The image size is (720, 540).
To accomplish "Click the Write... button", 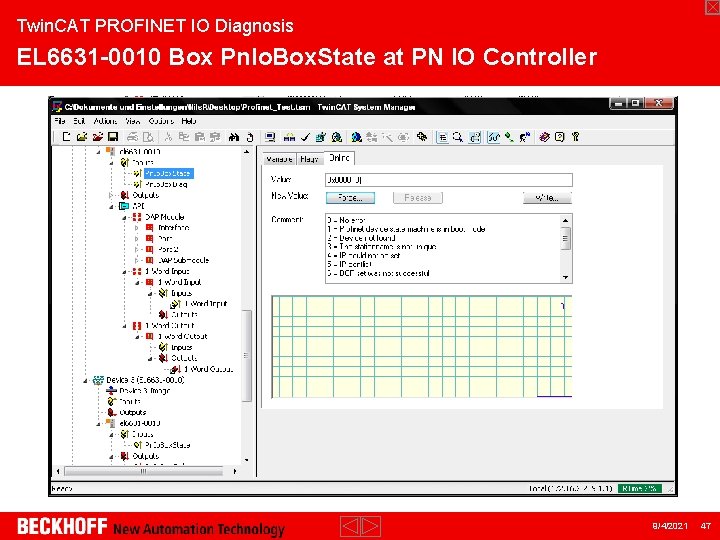I will 547,198.
